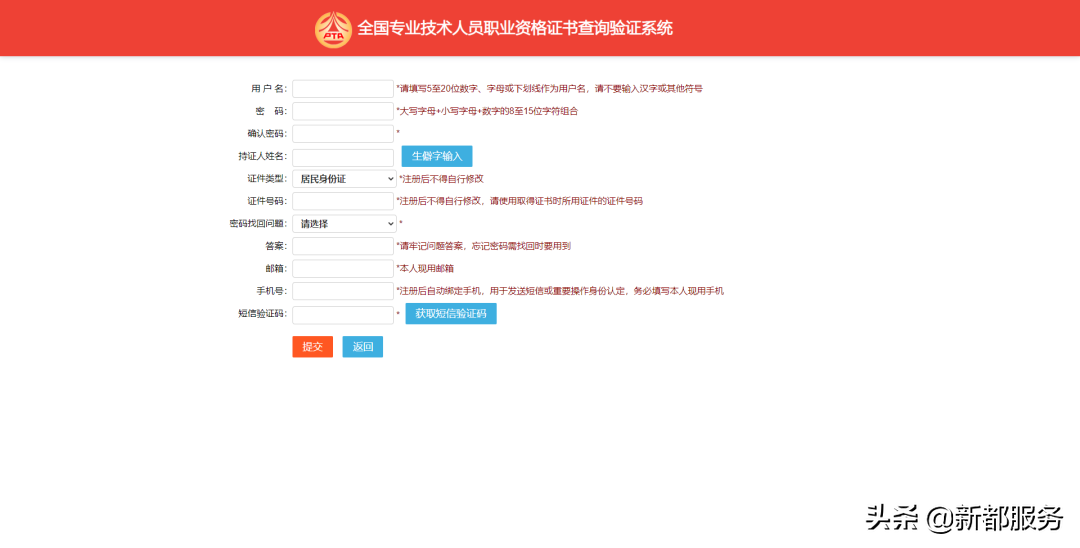The height and width of the screenshot is (548, 1080).
Task: Click the blue 返回 button
Action: tap(362, 347)
